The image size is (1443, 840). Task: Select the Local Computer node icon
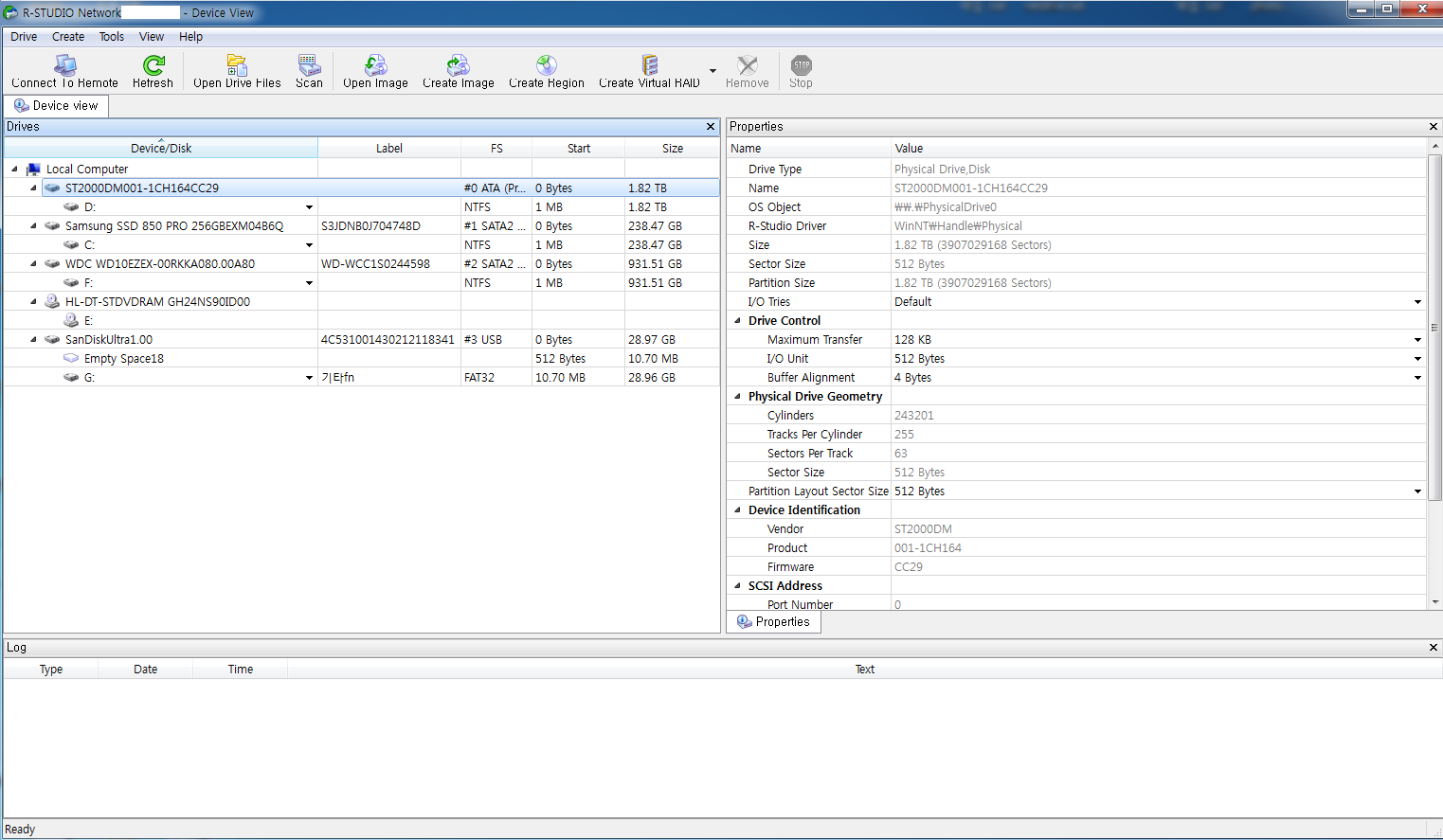(33, 170)
